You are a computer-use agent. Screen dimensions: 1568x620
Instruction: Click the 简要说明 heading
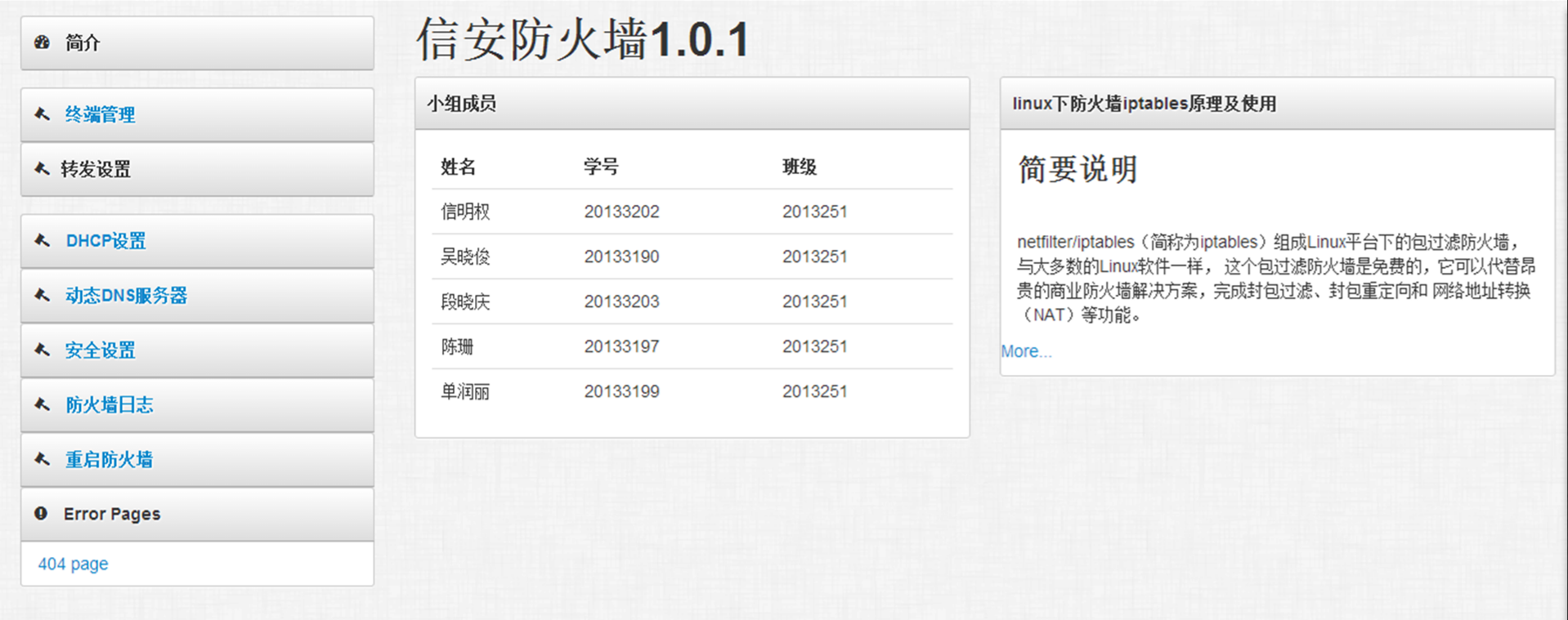click(x=1077, y=169)
